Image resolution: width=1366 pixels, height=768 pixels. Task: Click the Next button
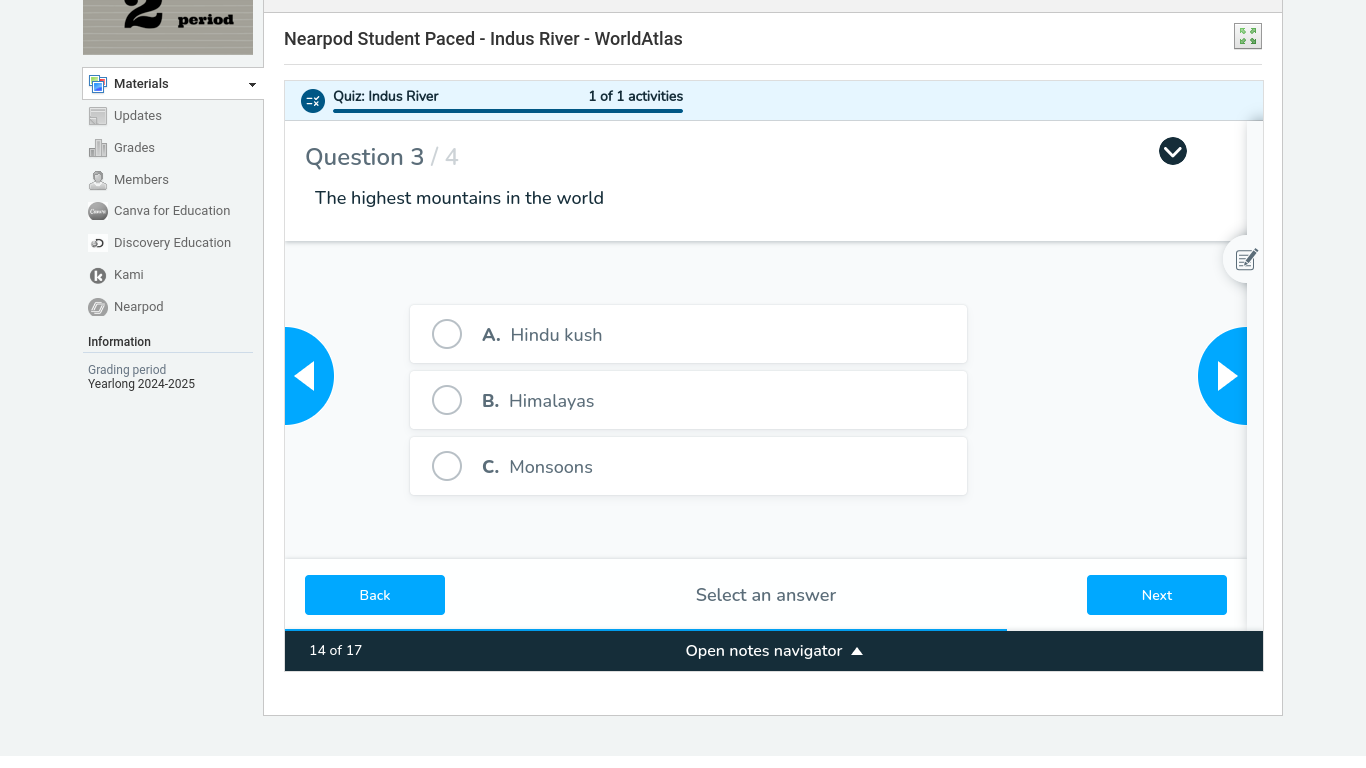[x=1156, y=595]
